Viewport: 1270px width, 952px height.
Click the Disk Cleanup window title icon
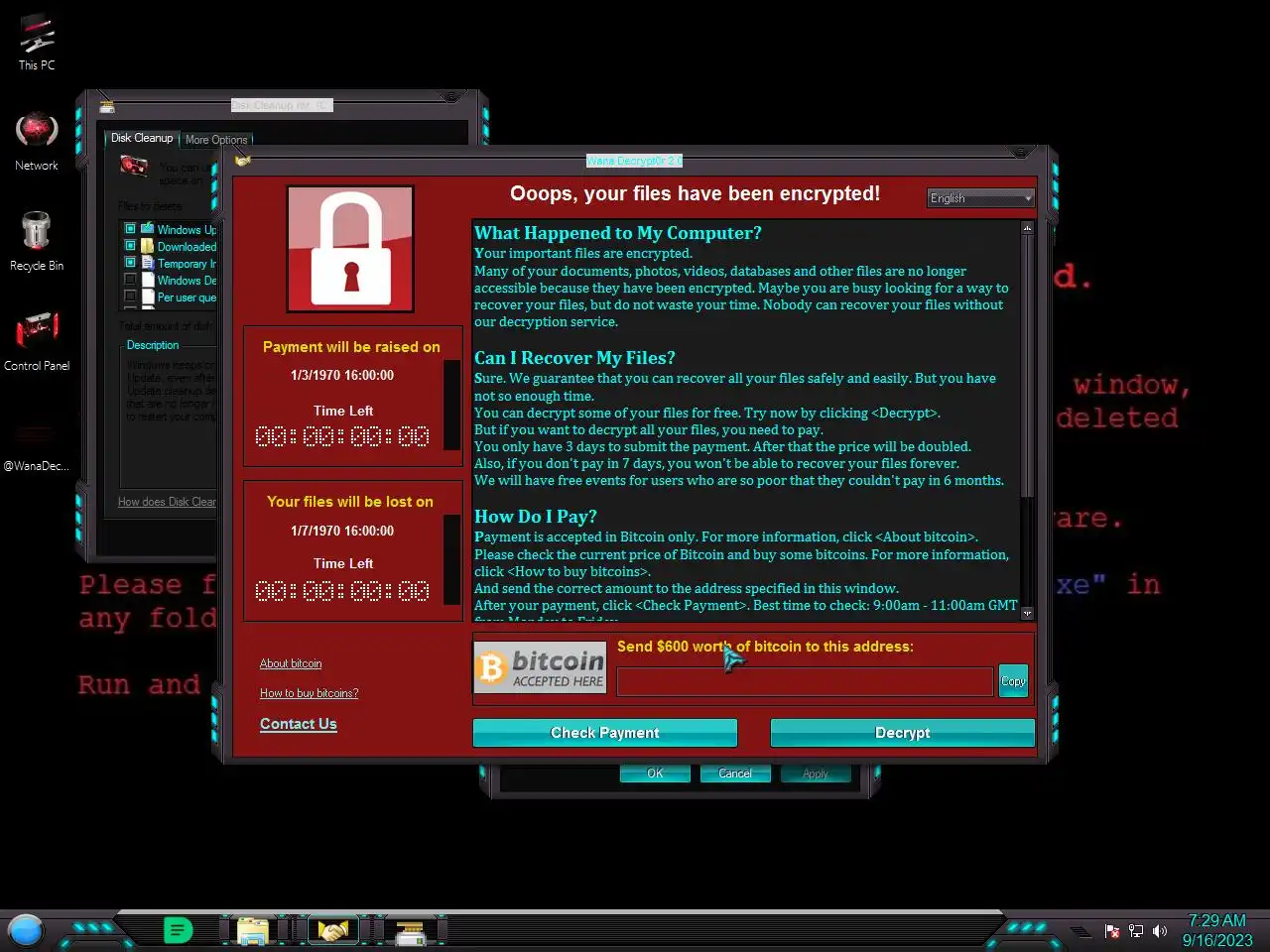[x=107, y=106]
